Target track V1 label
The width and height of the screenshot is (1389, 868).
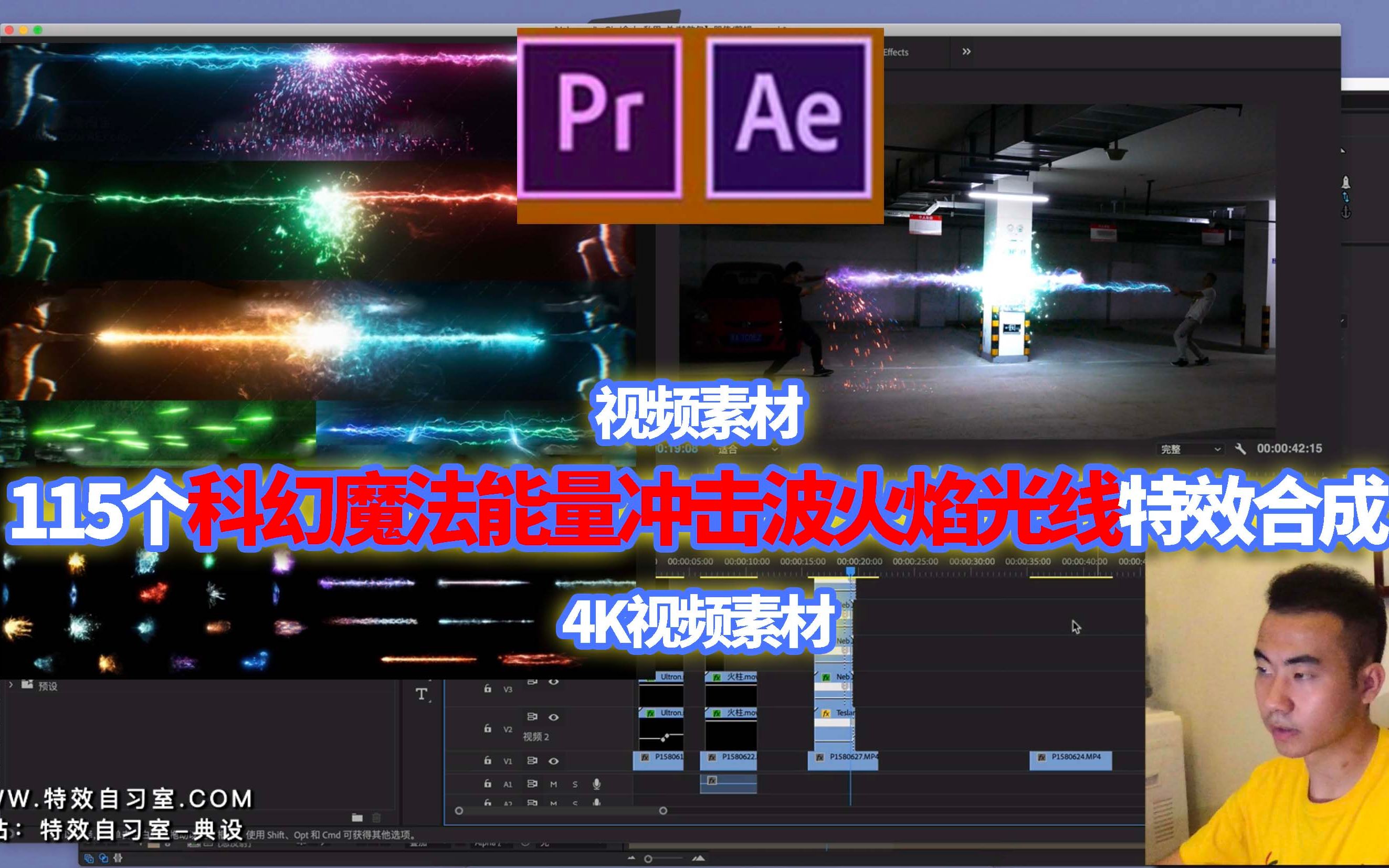click(x=508, y=761)
